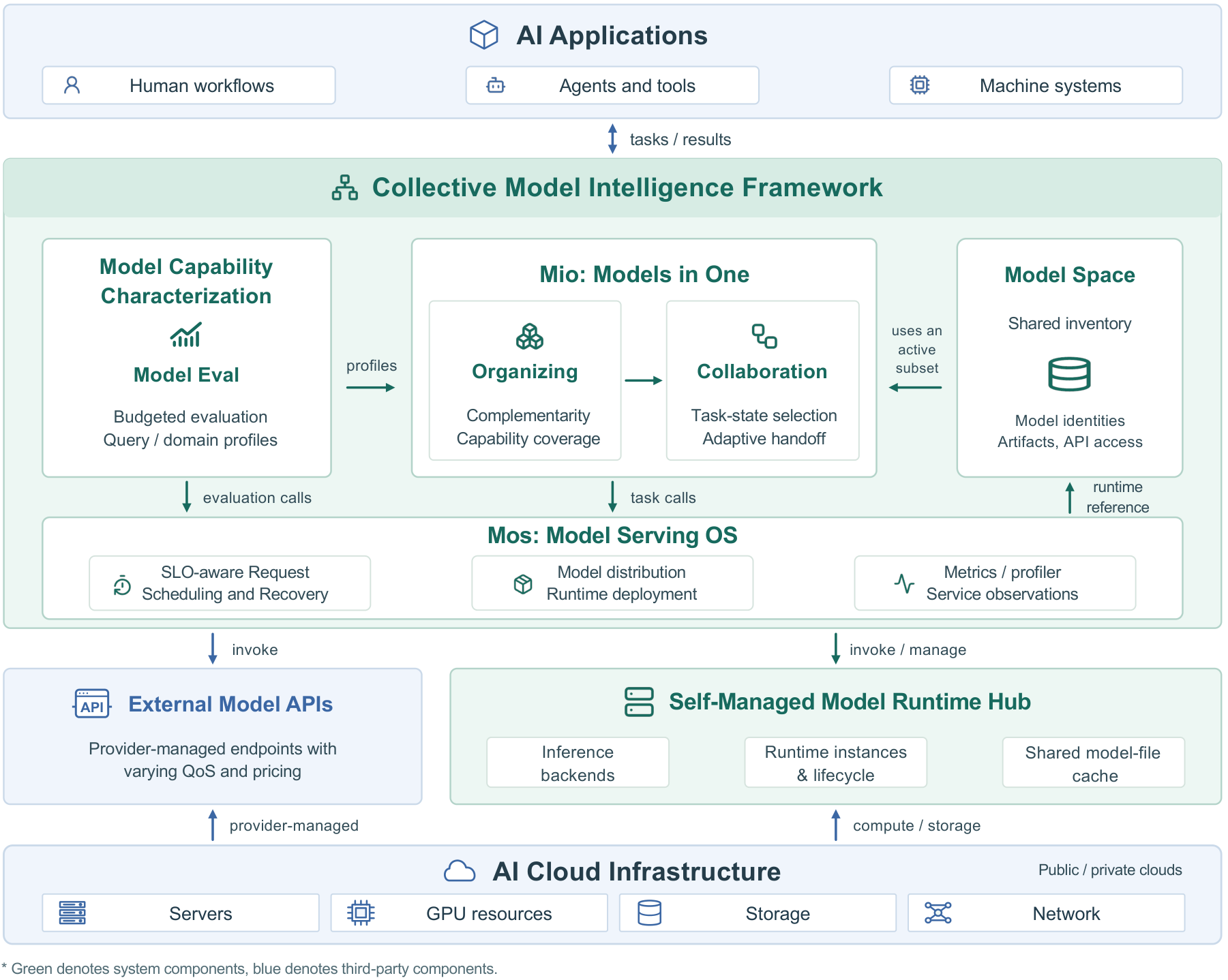Click the Model Capability Characterization title
Image resolution: width=1228 pixels, height=980 pixels.
(186, 281)
